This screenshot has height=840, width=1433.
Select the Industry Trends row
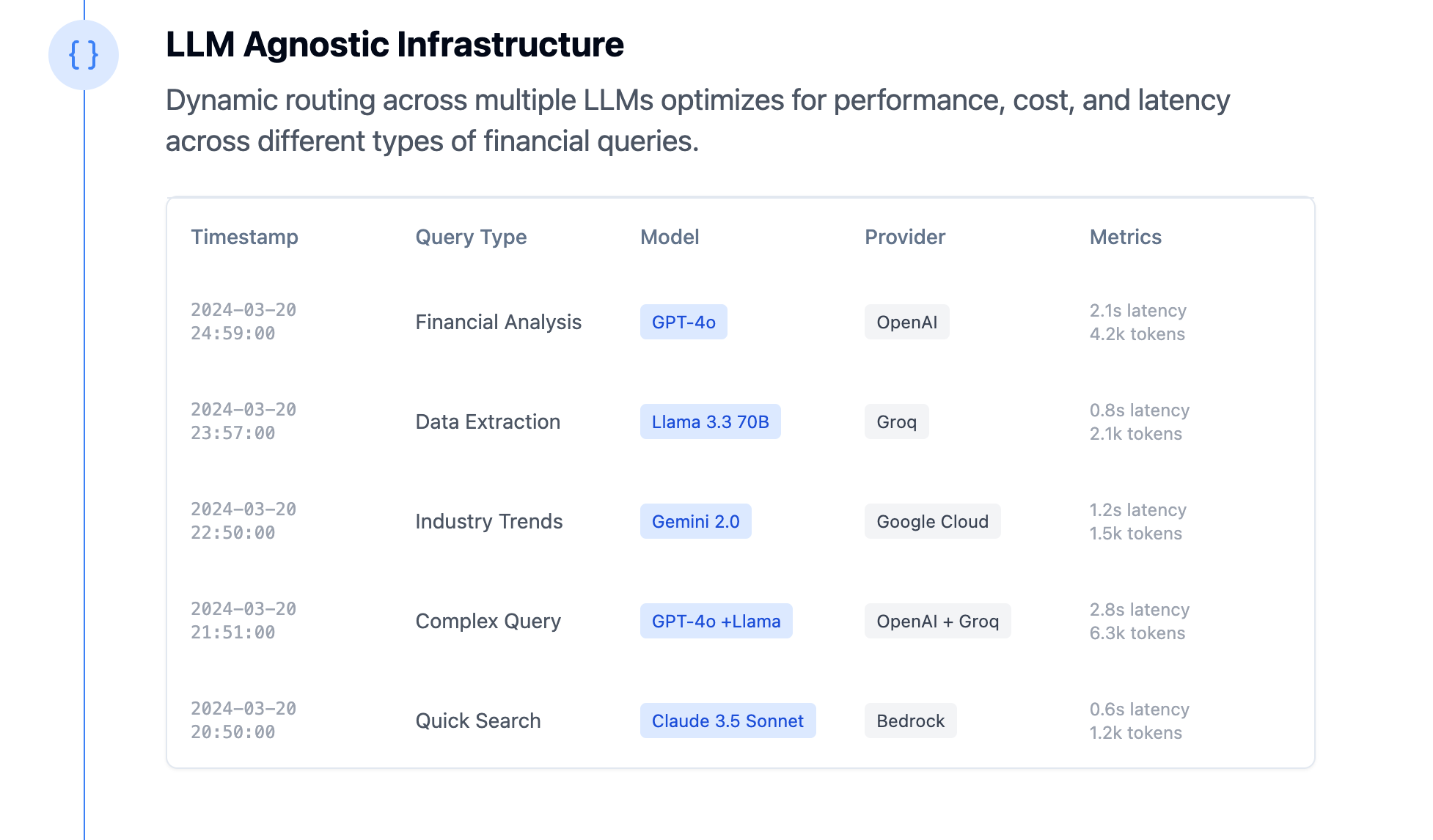[741, 521]
